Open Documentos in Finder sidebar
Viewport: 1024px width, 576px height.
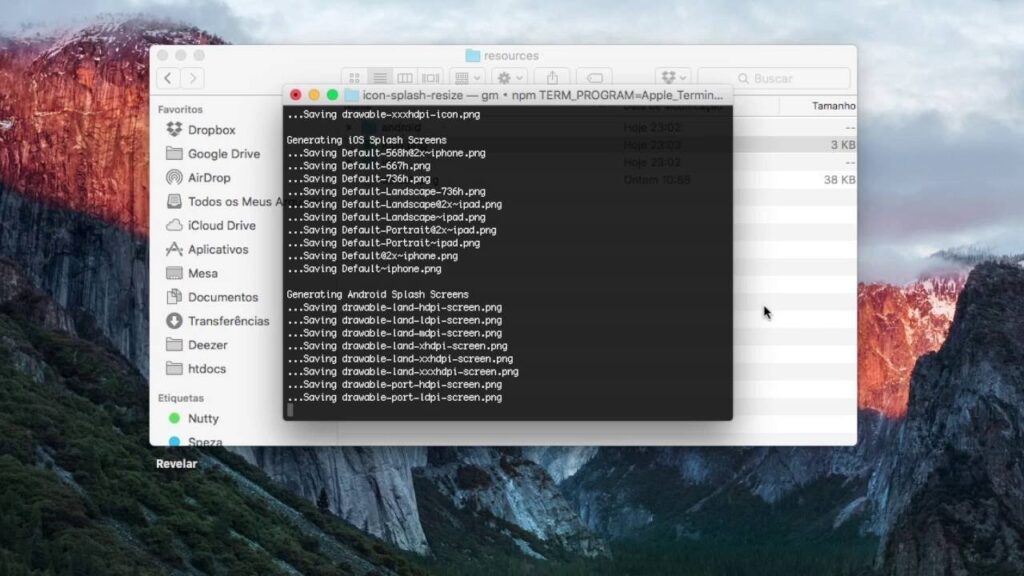point(223,297)
